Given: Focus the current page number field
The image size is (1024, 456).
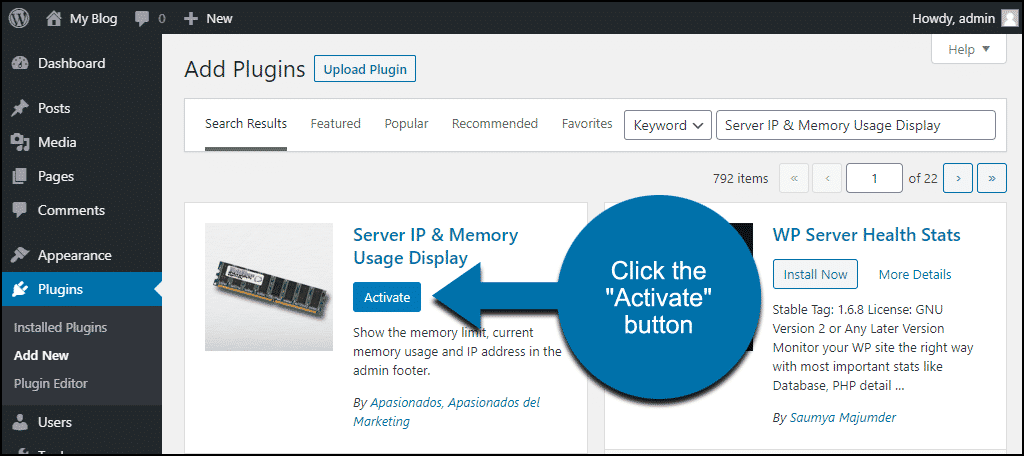Looking at the screenshot, I should click(x=874, y=178).
